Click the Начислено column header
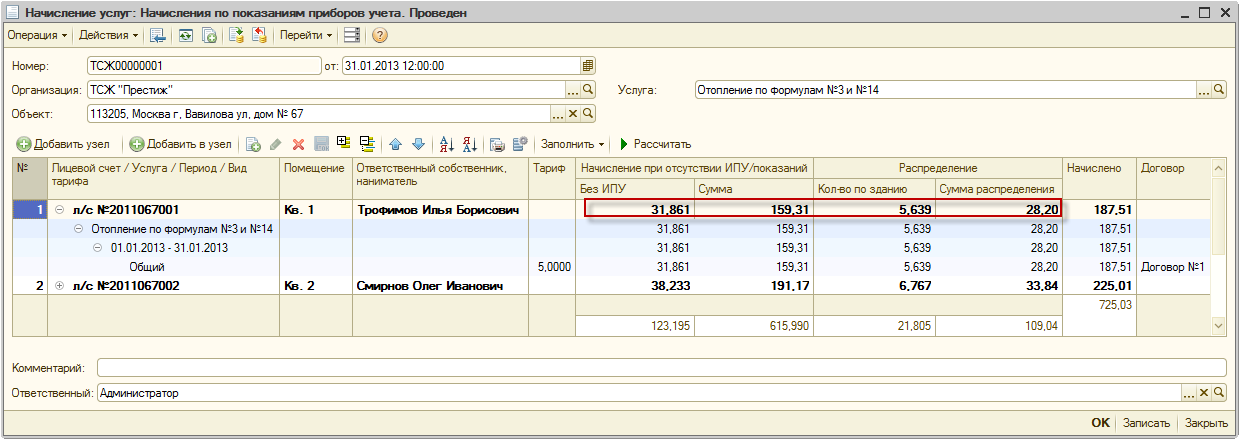This screenshot has height=439, width=1239. (x=1099, y=178)
